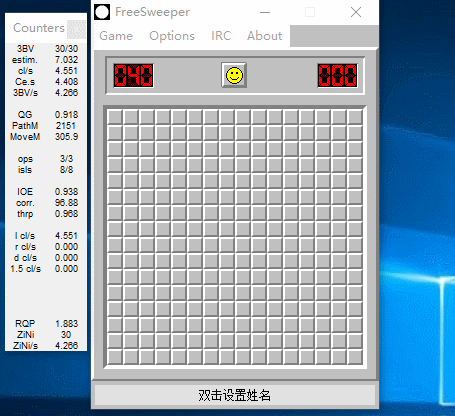Click the gray icon beside Counters title
Viewport: 455px width, 416px height.
(76, 29)
